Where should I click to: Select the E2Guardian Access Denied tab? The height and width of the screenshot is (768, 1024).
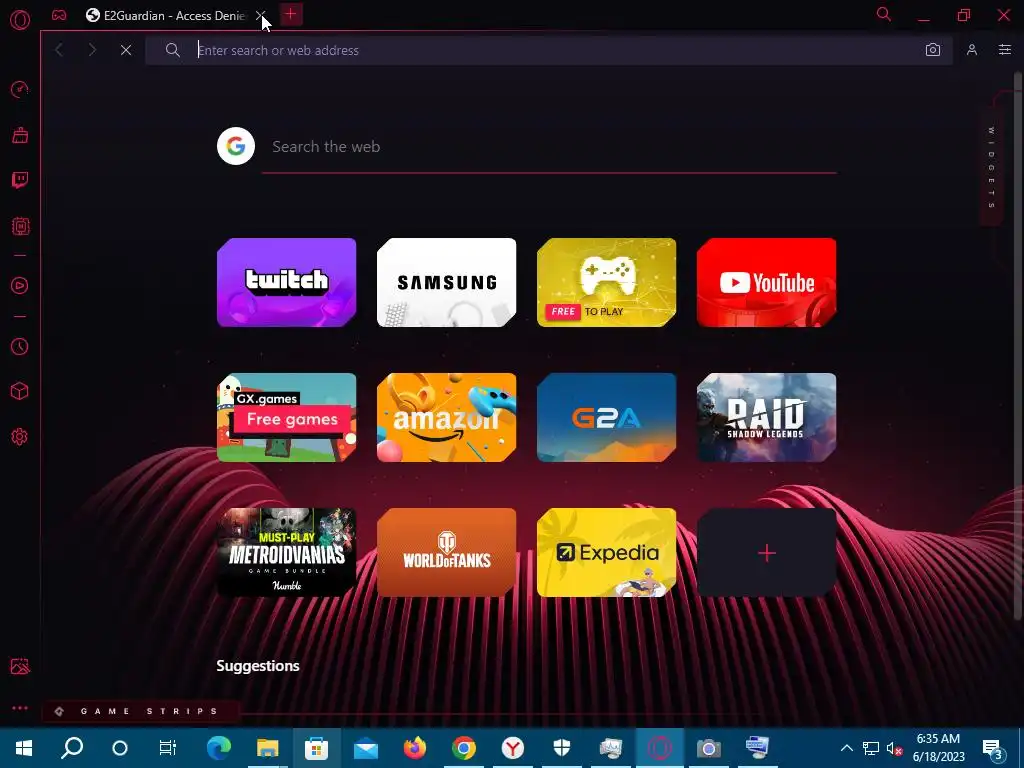167,16
